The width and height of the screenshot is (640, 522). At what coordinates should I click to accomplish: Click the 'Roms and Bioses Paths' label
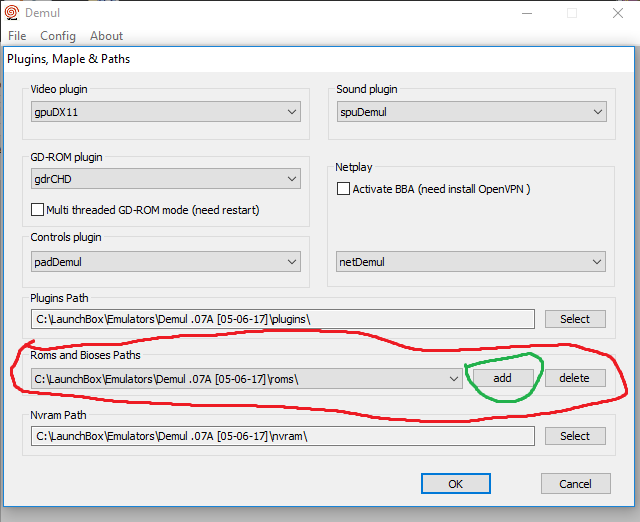[85, 355]
